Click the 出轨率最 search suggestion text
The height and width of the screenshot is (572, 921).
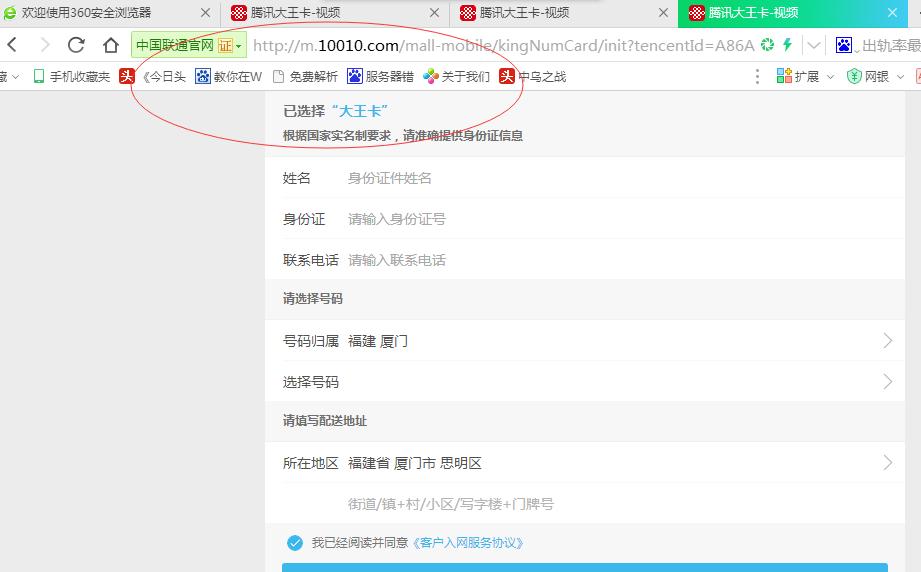coord(890,45)
